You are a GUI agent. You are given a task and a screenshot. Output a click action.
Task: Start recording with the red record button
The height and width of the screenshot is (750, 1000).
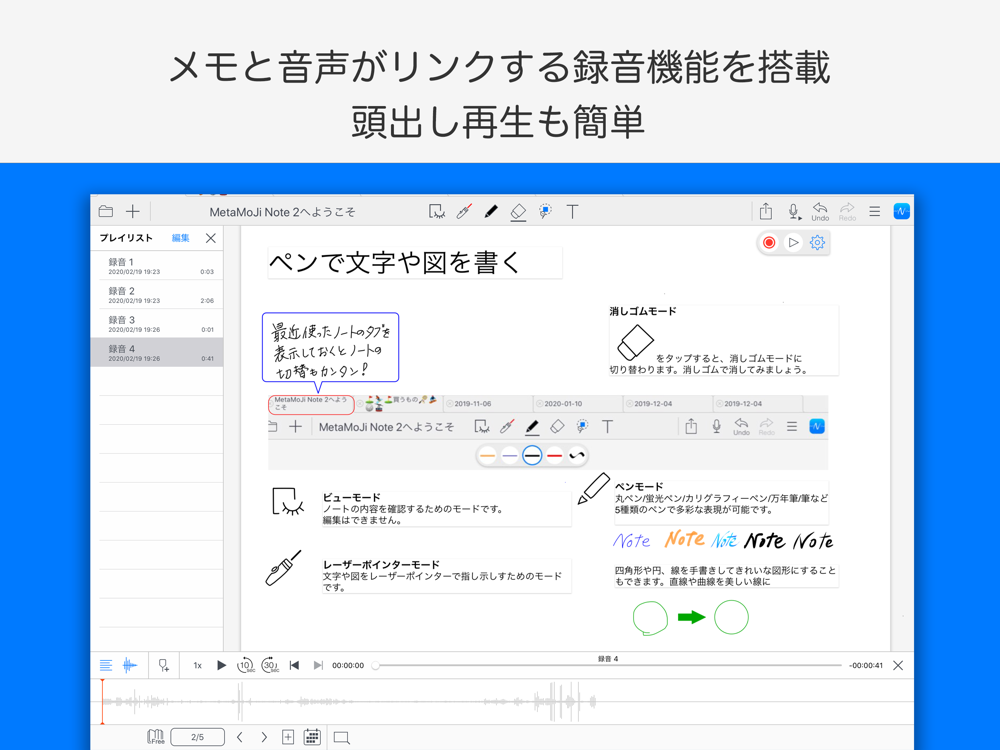point(769,242)
